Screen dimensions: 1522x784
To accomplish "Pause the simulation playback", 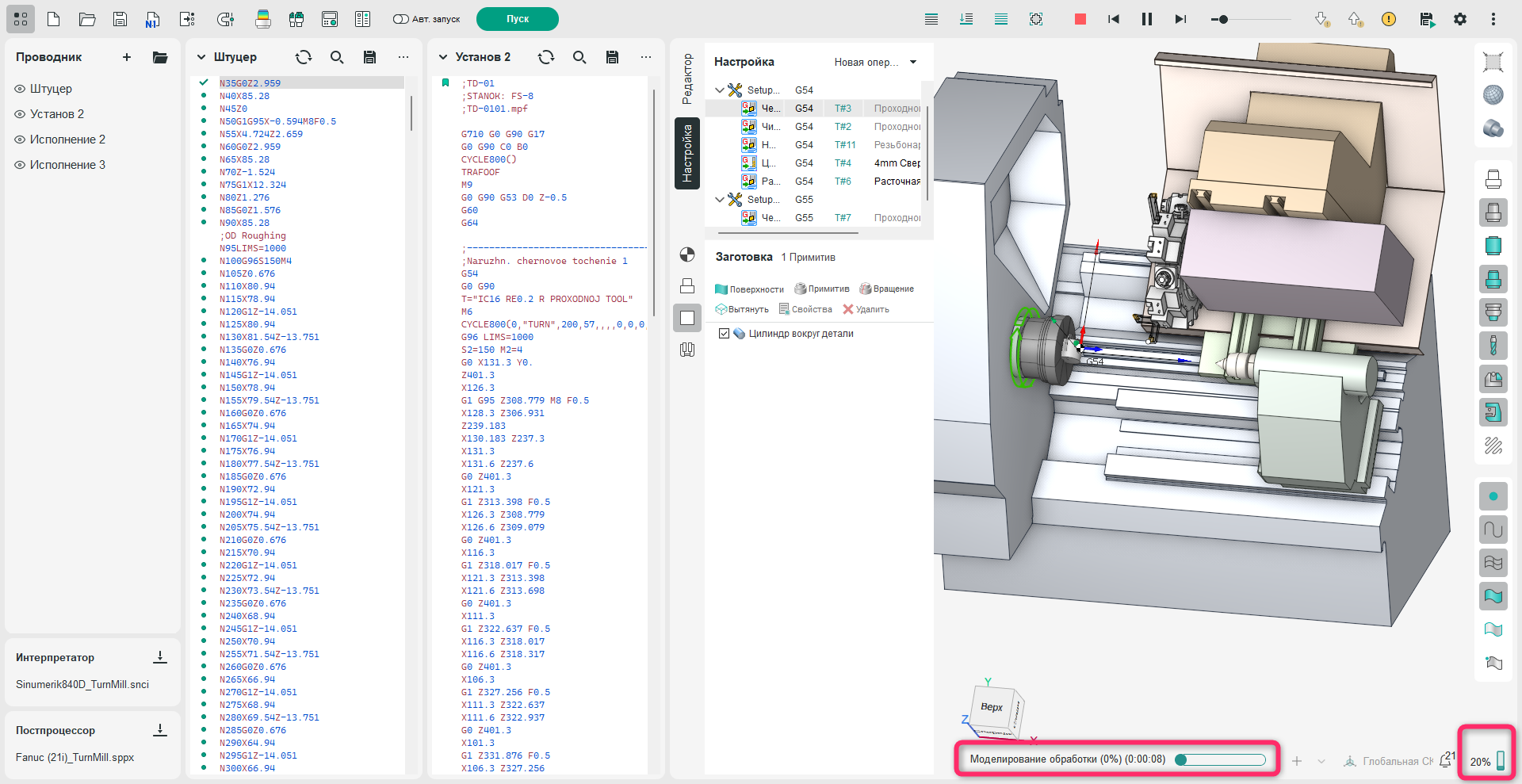I will point(1146,19).
